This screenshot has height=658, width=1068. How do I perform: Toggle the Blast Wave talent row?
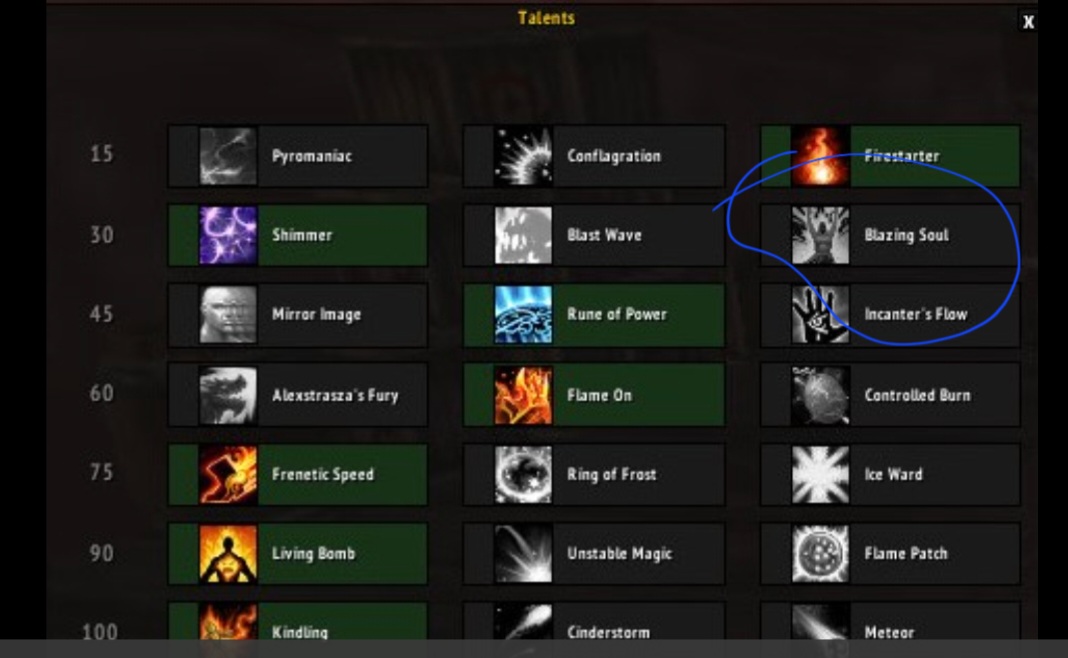(594, 235)
